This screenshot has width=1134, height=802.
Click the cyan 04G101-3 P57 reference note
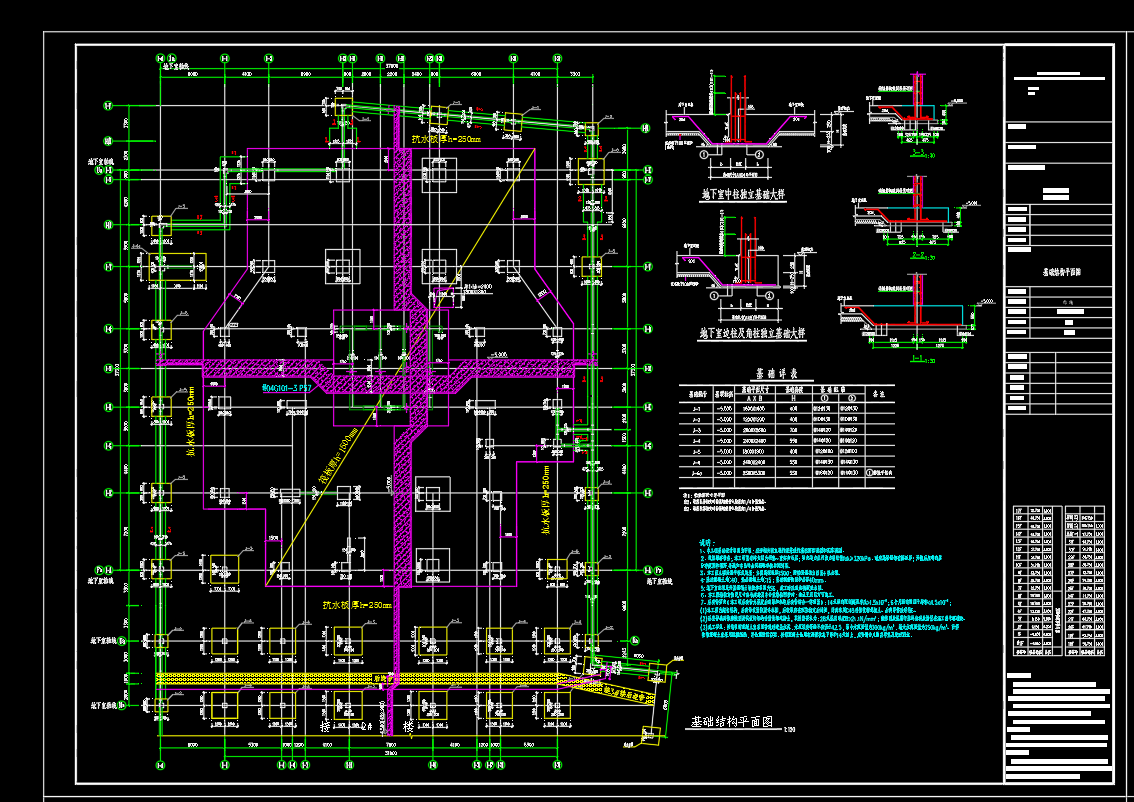tap(286, 388)
